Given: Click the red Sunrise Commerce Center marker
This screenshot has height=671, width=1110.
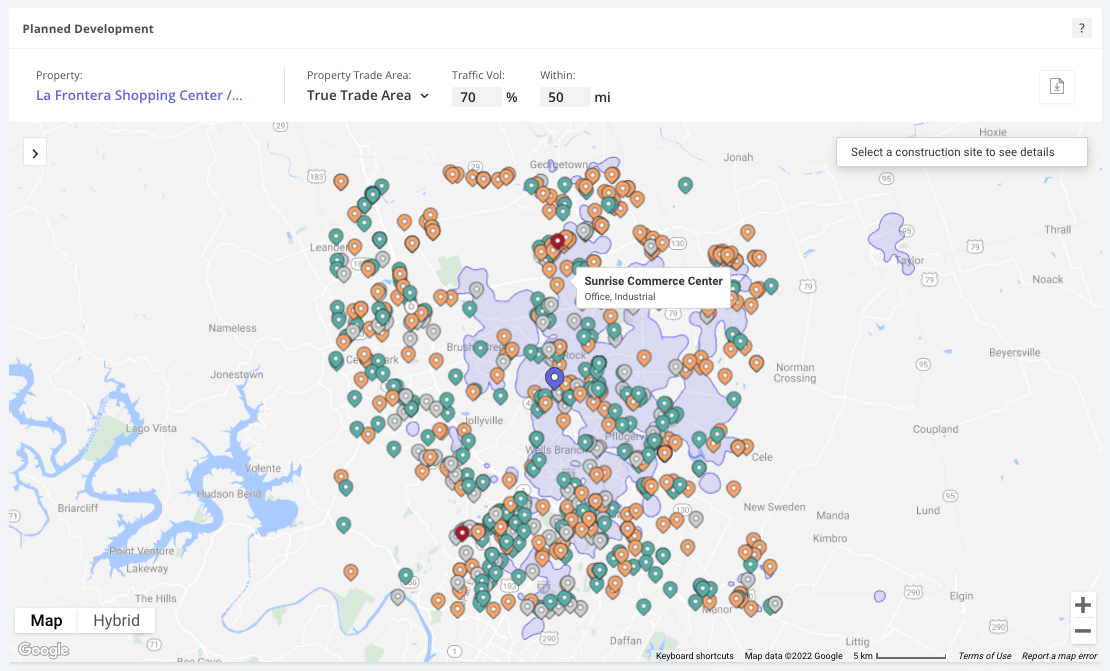Looking at the screenshot, I should pos(557,241).
